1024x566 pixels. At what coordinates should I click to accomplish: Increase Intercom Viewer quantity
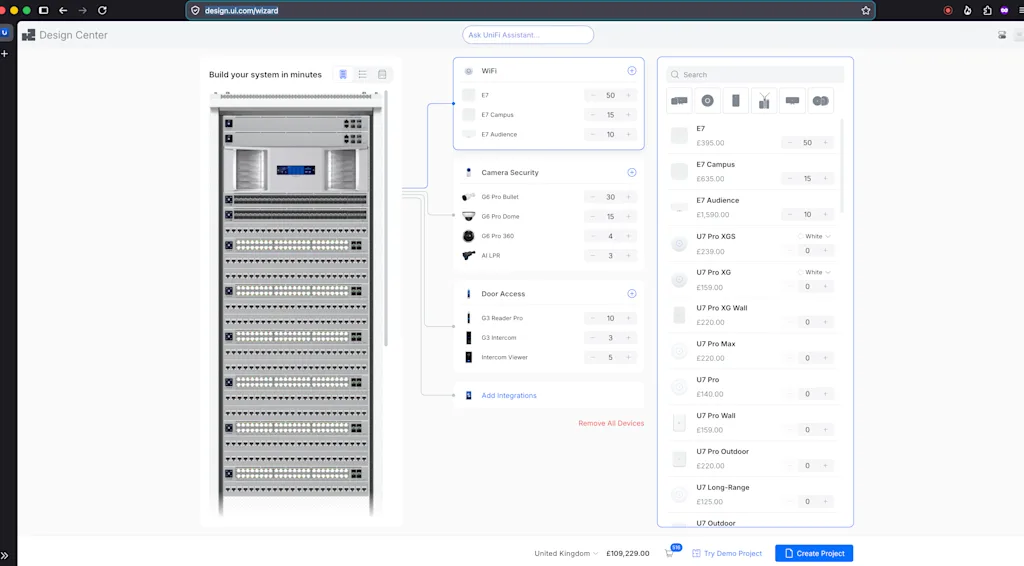pyautogui.click(x=628, y=357)
